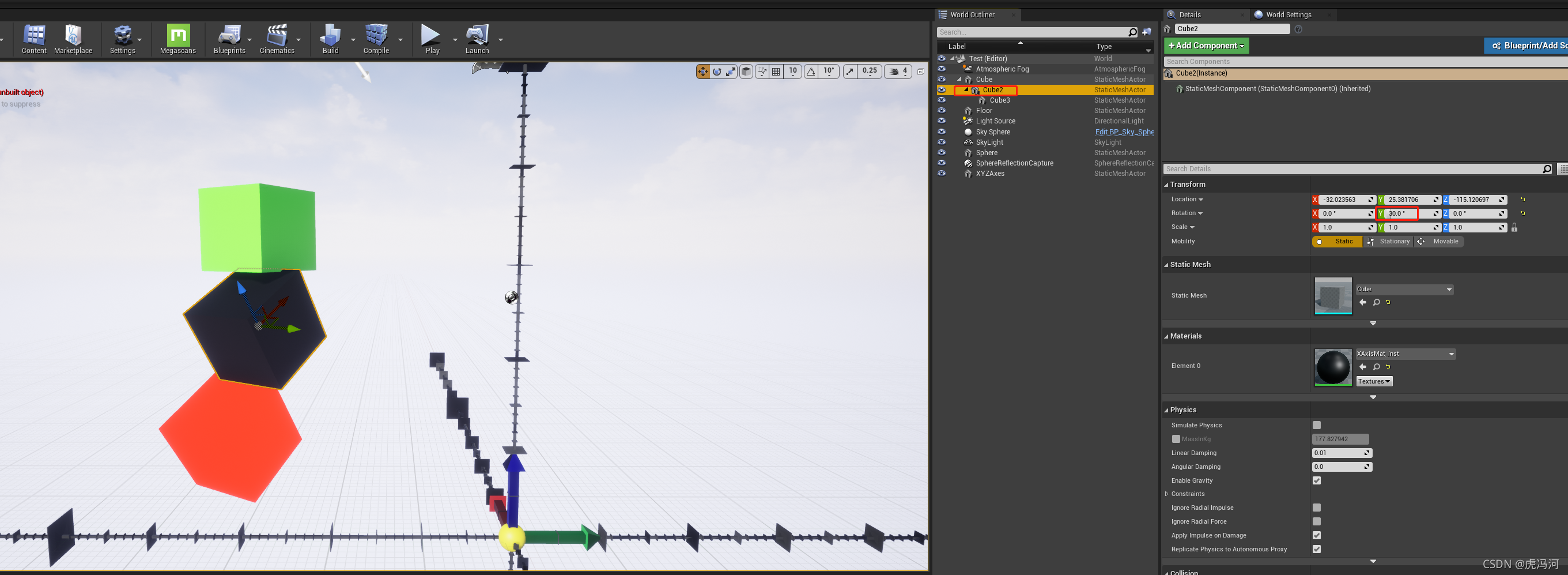The width and height of the screenshot is (1568, 575).
Task: Open the Blueprints toolbar menu
Action: click(x=229, y=39)
